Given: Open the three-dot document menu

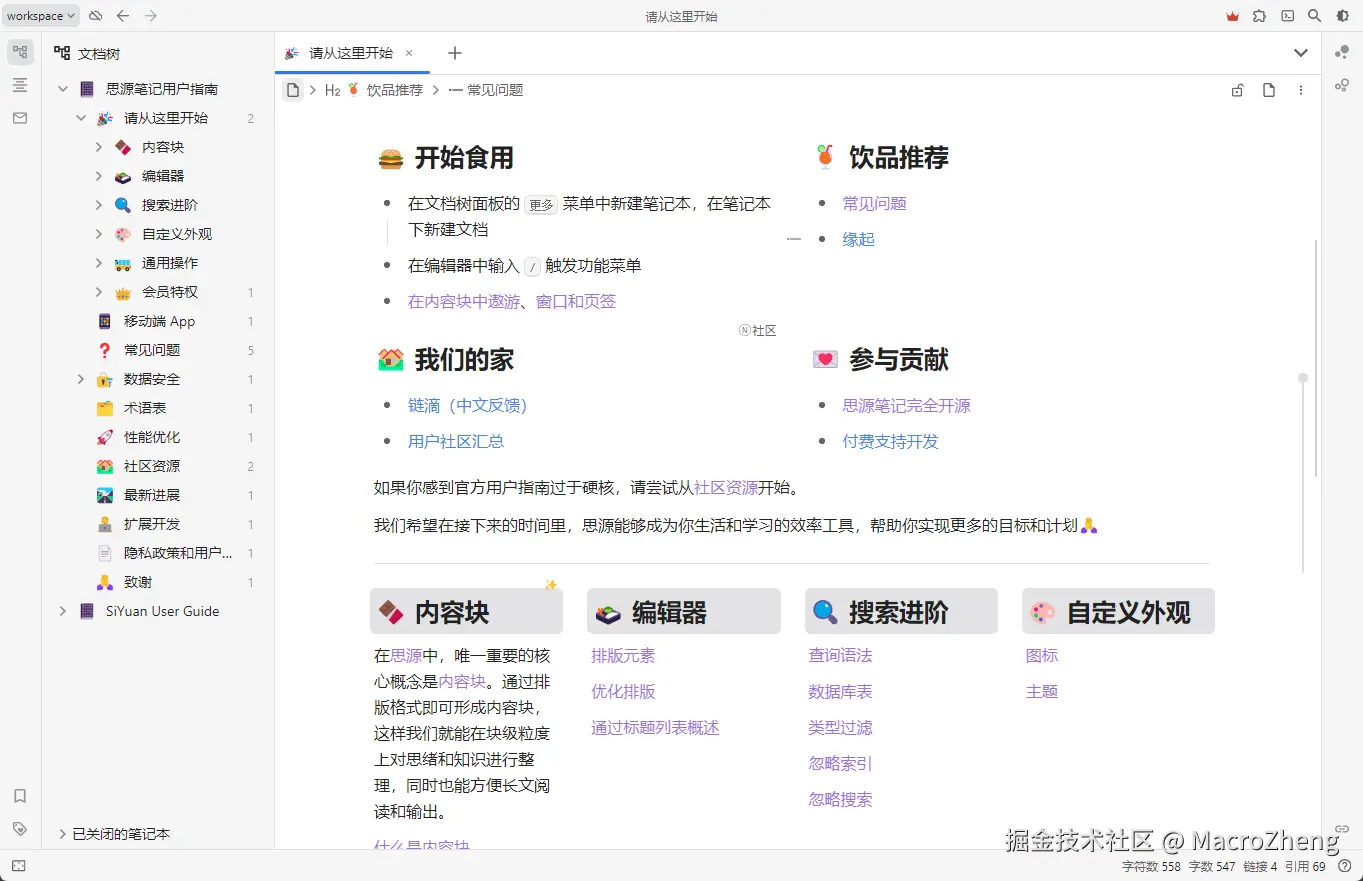Looking at the screenshot, I should pos(1301,90).
